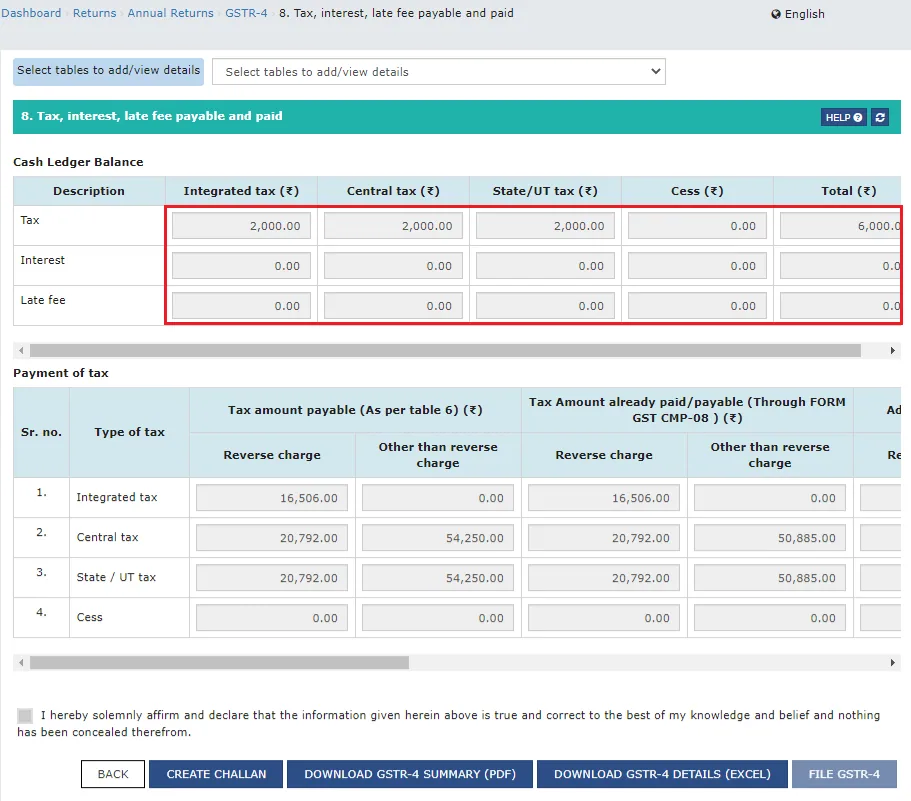Click right arrow of Payment of tax scrollbar
Screen dimensions: 911x801
coord(893,662)
